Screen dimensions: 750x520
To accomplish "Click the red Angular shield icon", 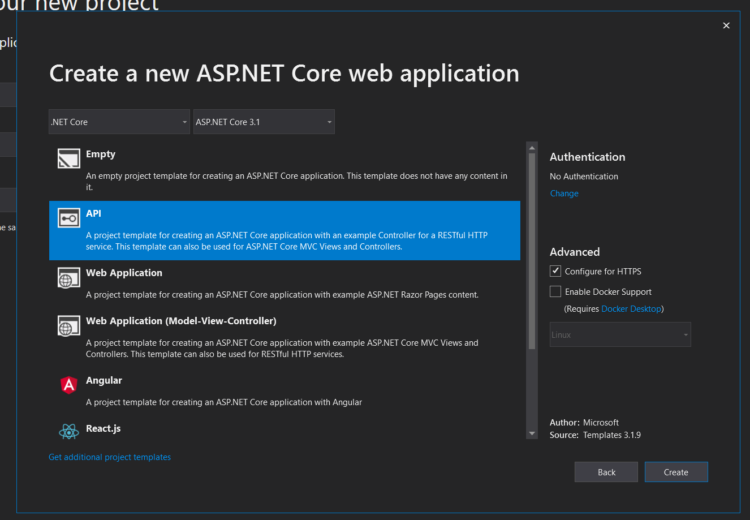I will point(69,385).
